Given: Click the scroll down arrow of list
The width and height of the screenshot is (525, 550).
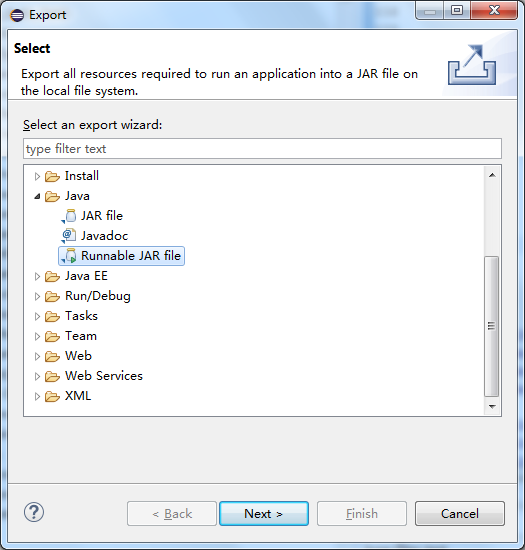Looking at the screenshot, I should click(x=492, y=407).
